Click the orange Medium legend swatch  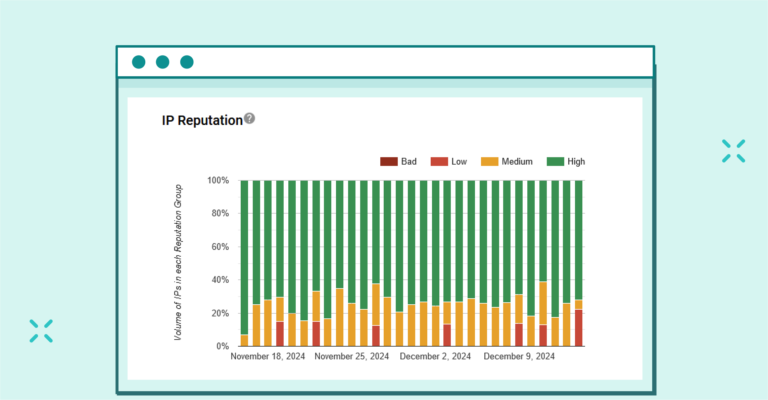(490, 161)
